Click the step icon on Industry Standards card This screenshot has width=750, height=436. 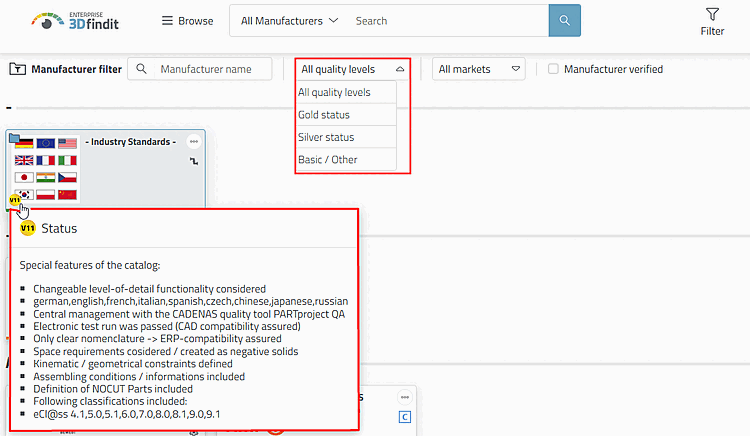[x=194, y=161]
